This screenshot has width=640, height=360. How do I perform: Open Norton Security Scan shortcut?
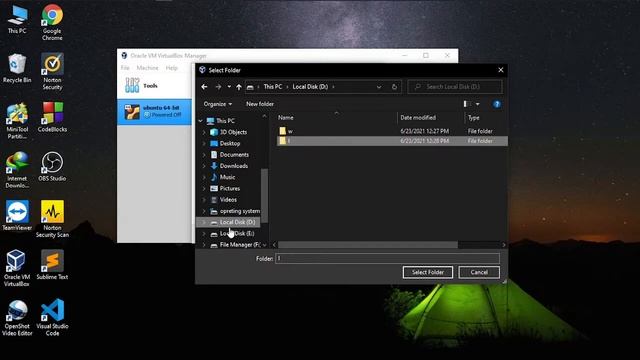52,219
